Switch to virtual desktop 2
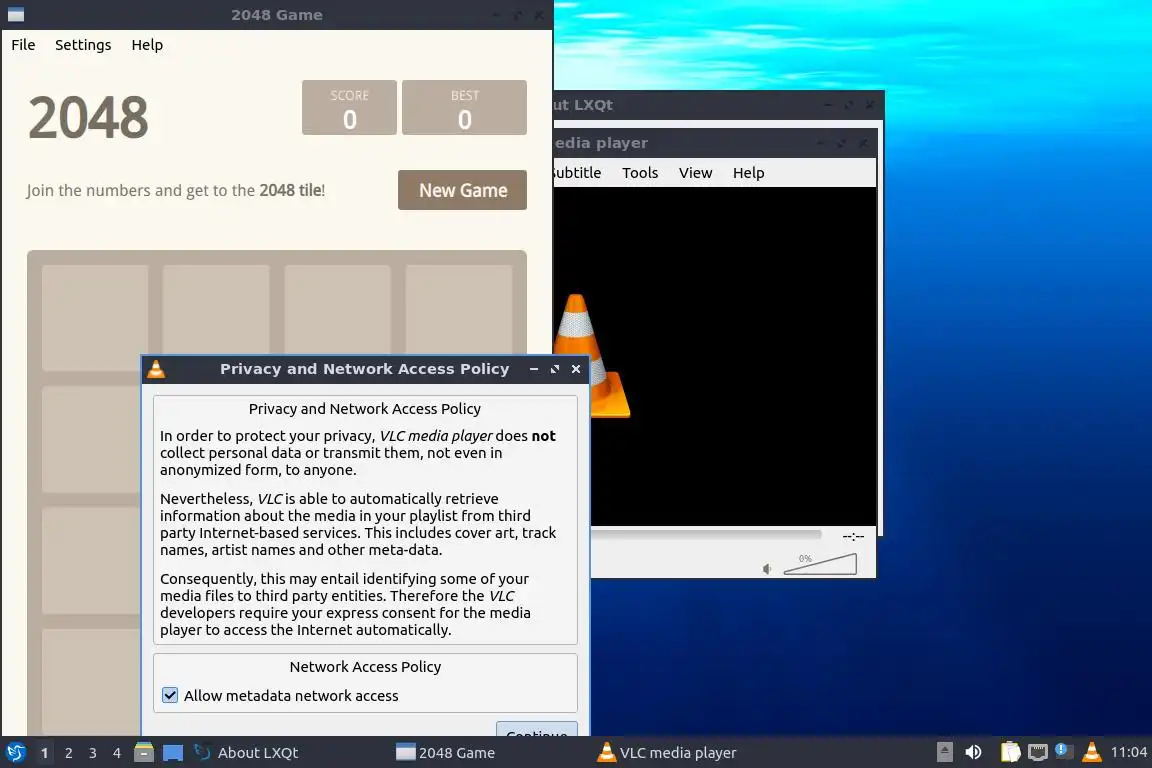 tap(68, 753)
